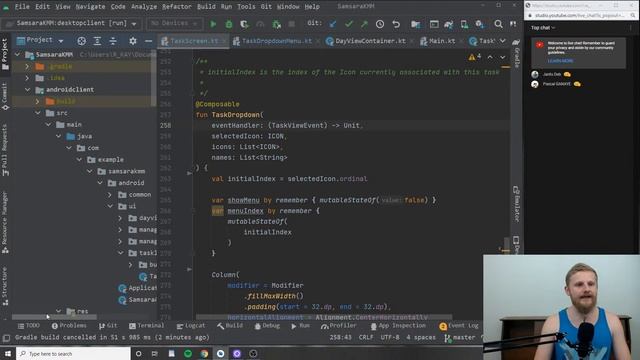This screenshot has height=360, width=640.
Task: Expand the gradle folder
Action: (28, 66)
